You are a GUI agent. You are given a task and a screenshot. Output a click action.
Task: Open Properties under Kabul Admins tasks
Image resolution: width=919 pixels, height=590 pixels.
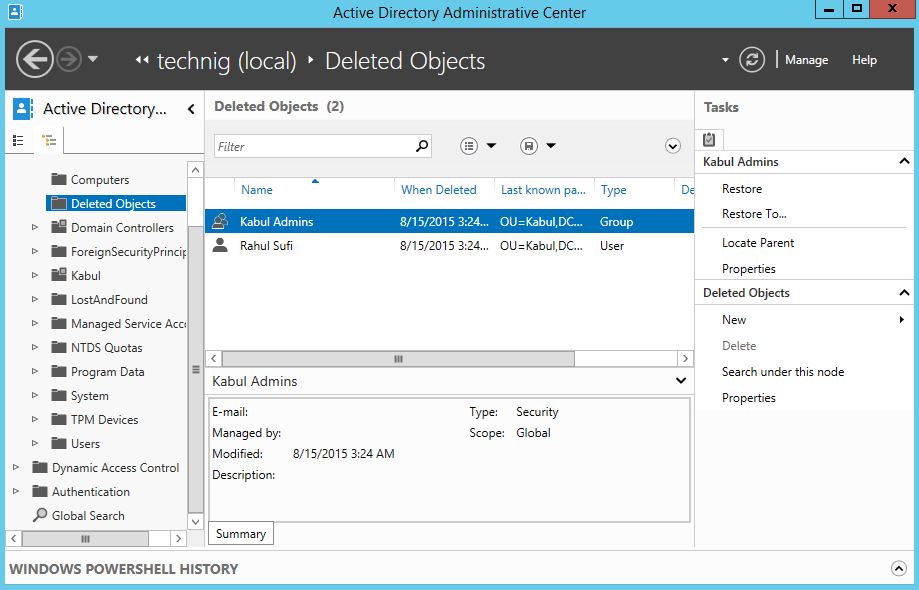(x=748, y=269)
